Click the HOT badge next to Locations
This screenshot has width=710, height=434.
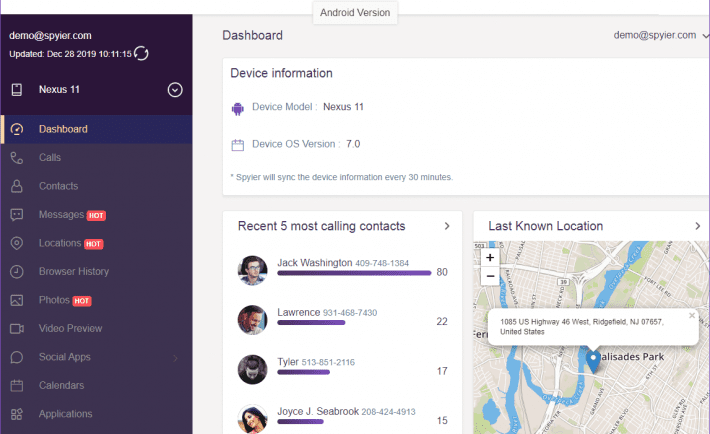[93, 244]
